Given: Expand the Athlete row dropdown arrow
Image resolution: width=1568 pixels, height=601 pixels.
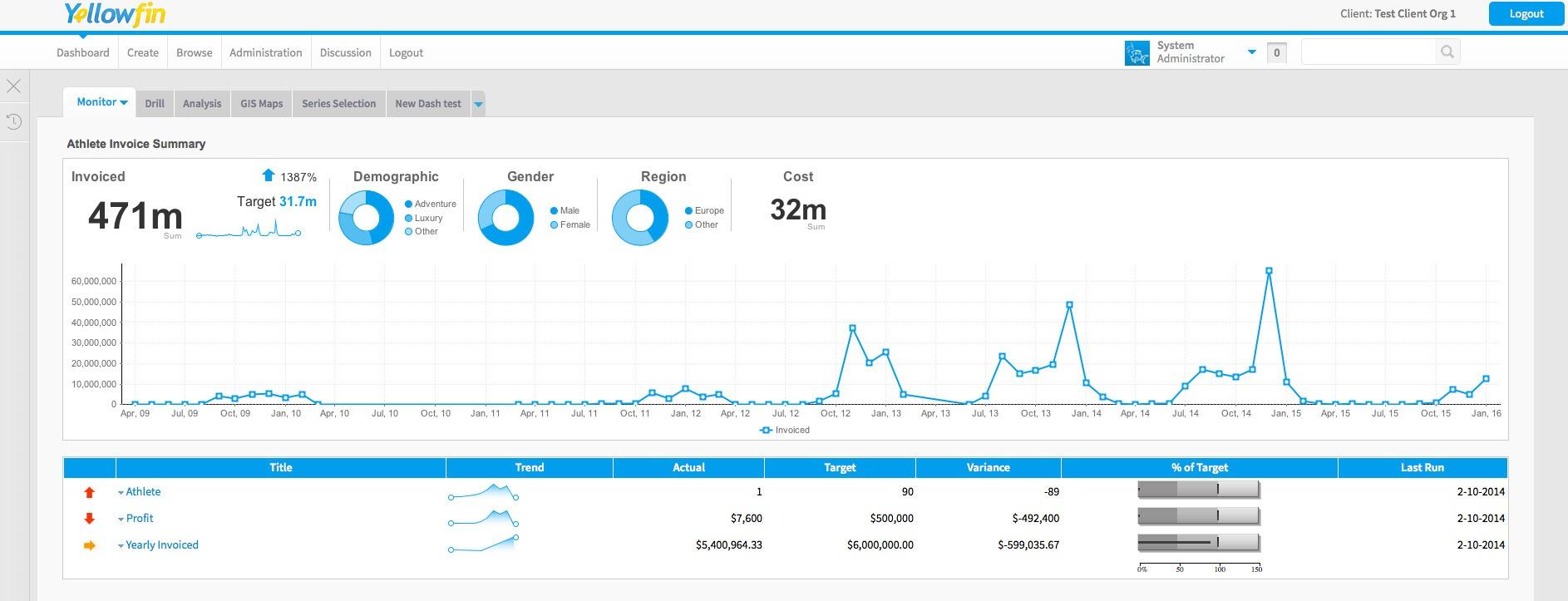Looking at the screenshot, I should pyautogui.click(x=121, y=493).
